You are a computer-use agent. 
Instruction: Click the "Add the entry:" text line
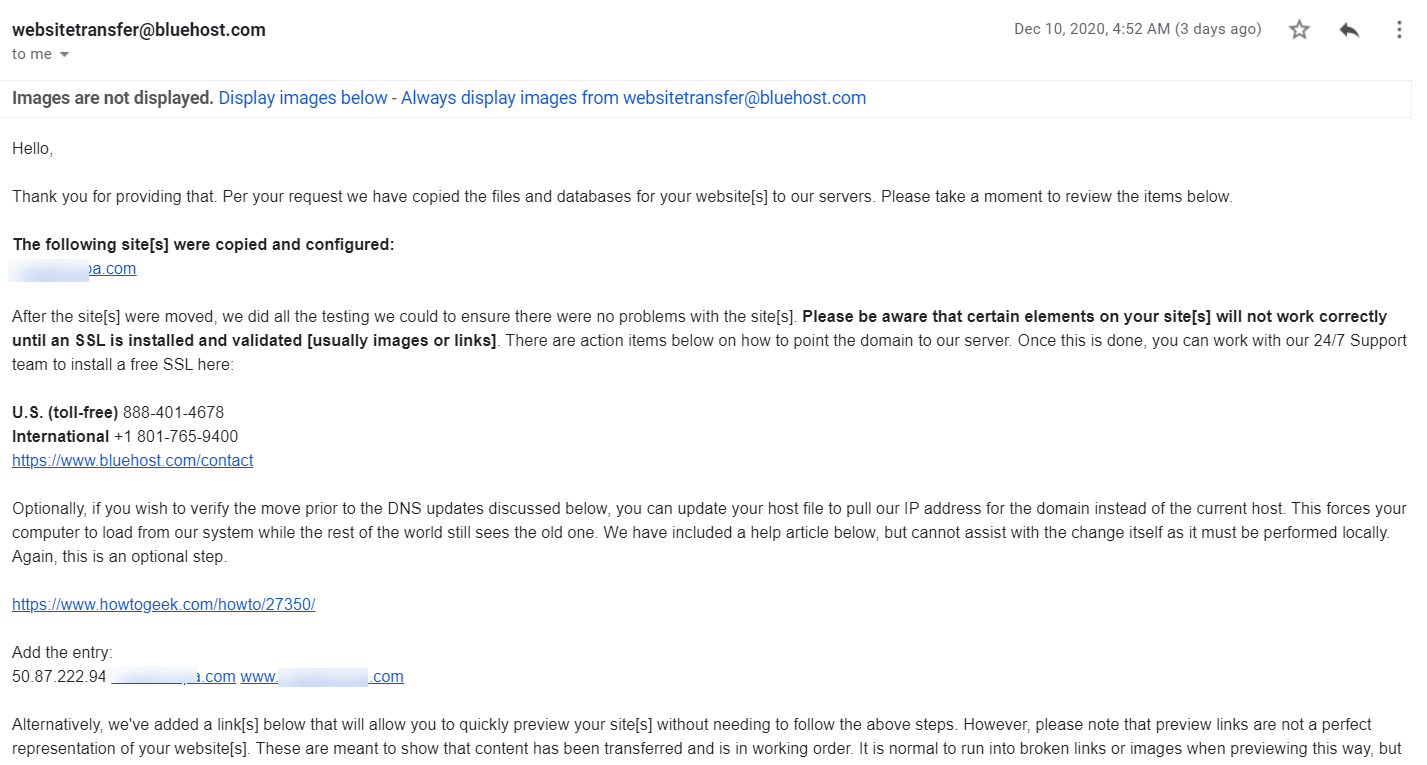pos(62,653)
